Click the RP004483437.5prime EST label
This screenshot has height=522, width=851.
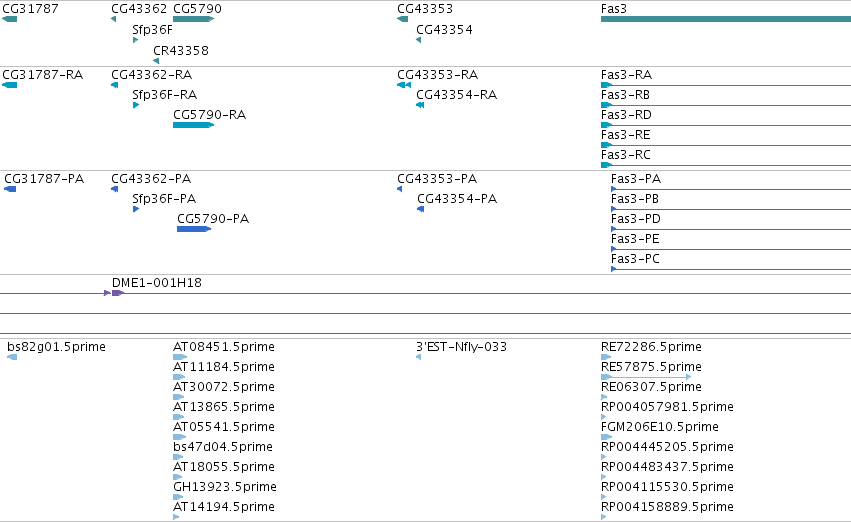(667, 467)
